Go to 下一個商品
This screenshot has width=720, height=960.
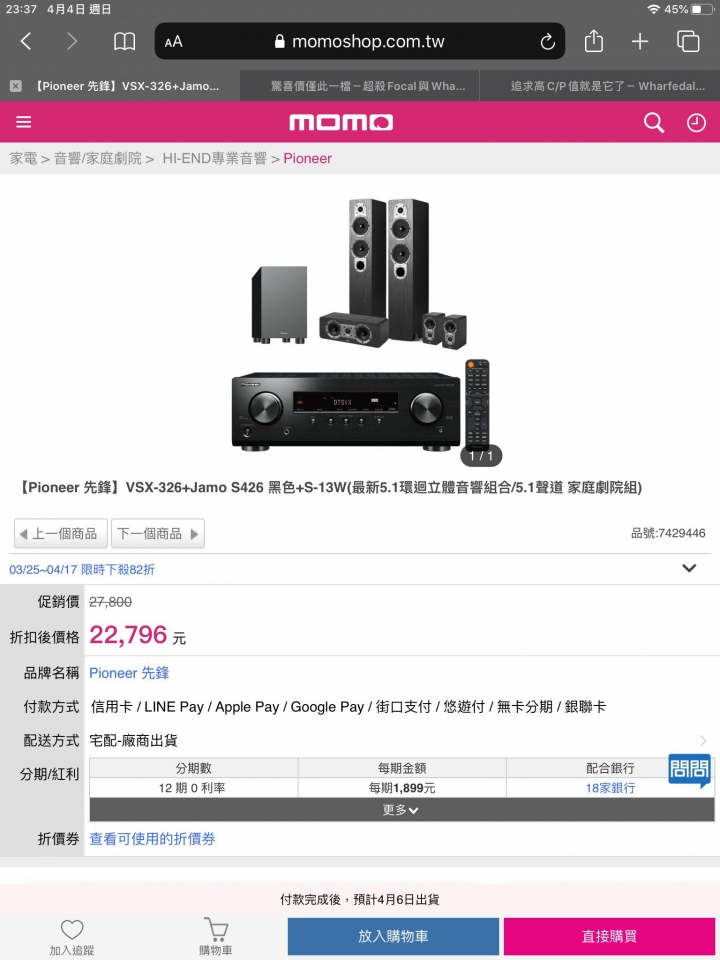coord(158,534)
